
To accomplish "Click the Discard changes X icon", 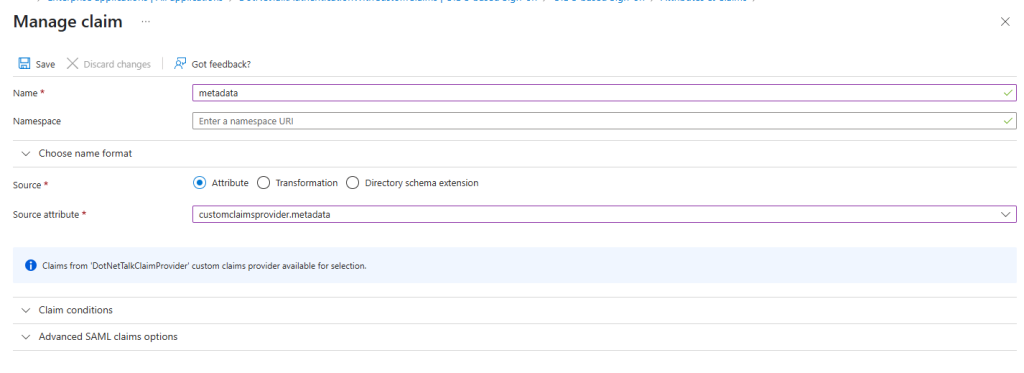I will [72, 63].
